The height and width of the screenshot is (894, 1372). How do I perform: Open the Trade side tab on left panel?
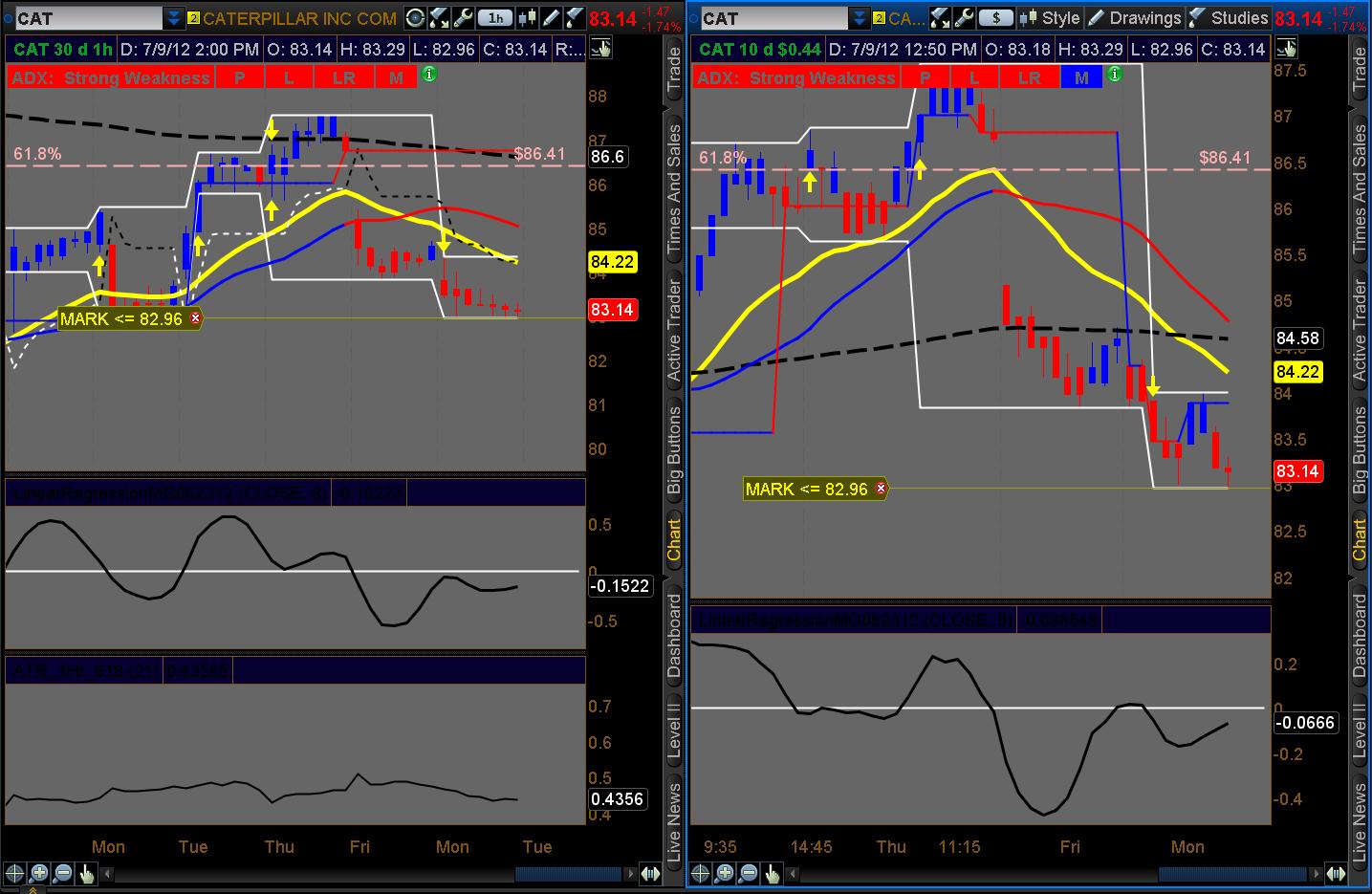pos(674,71)
